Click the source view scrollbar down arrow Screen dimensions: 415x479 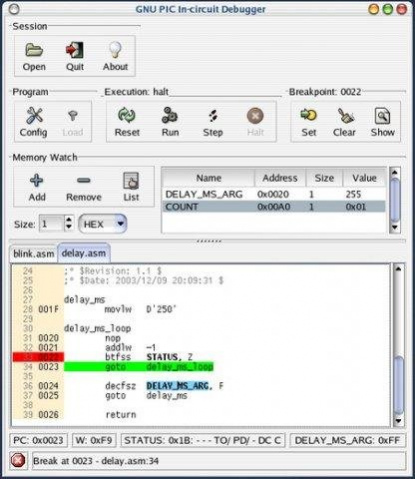[x=398, y=421]
